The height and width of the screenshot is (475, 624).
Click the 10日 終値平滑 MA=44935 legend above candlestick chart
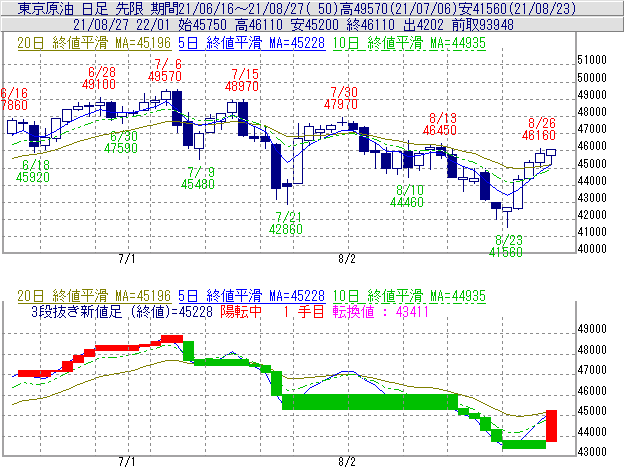(409, 43)
